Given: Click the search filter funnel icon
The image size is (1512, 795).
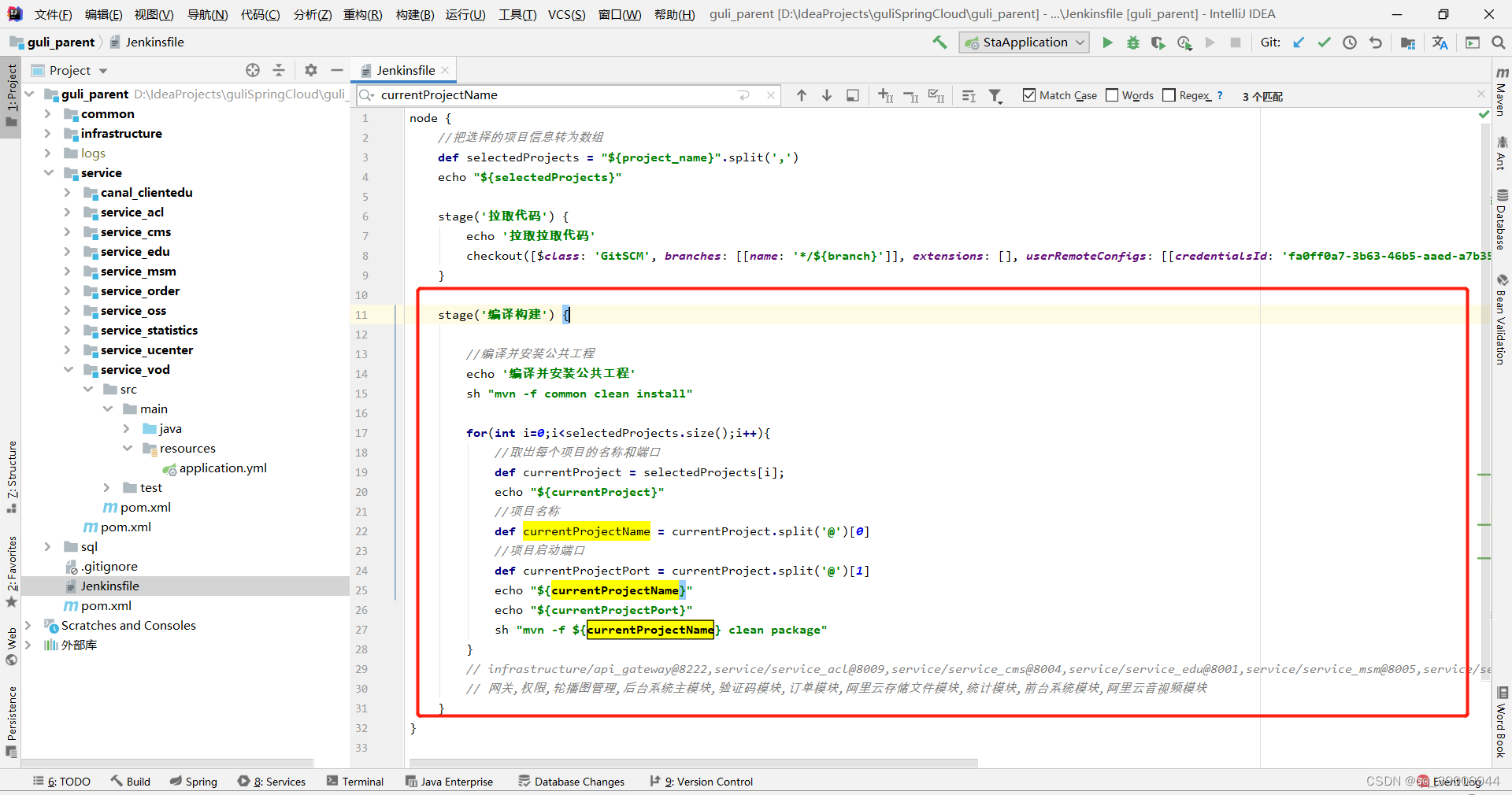Looking at the screenshot, I should pyautogui.click(x=995, y=95).
